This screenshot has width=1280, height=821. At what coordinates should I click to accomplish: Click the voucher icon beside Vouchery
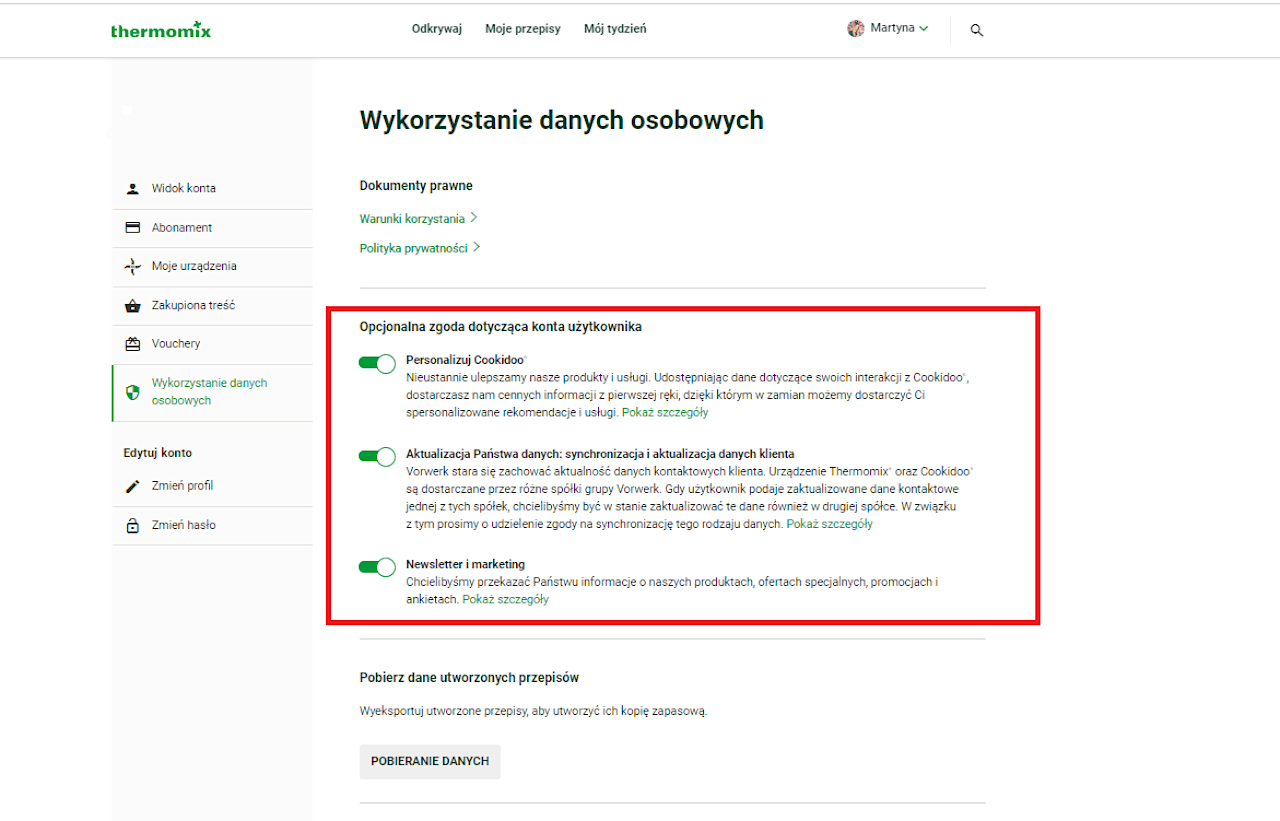click(x=132, y=344)
